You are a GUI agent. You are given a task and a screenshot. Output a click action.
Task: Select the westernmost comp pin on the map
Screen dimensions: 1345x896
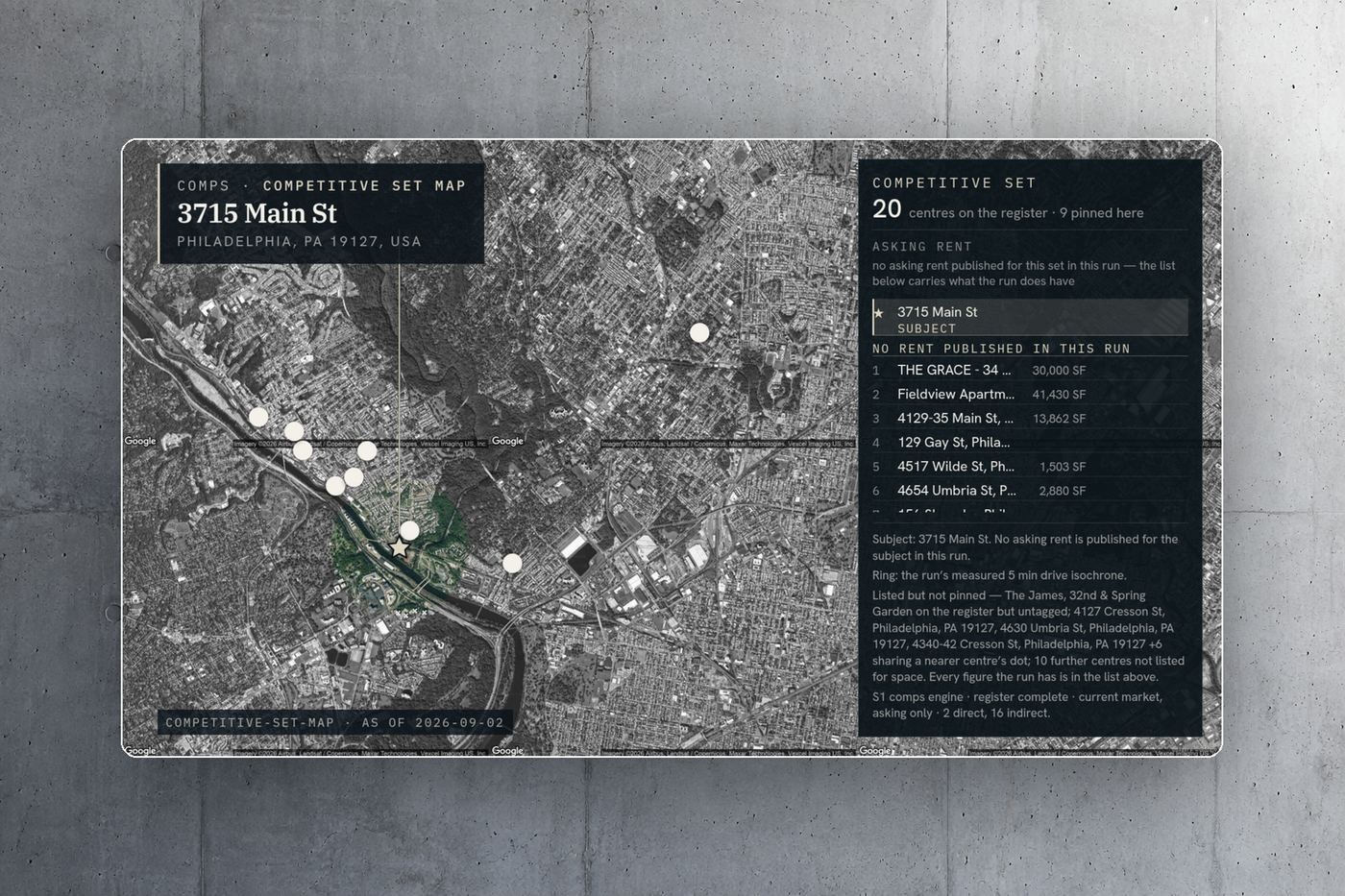[x=258, y=417]
